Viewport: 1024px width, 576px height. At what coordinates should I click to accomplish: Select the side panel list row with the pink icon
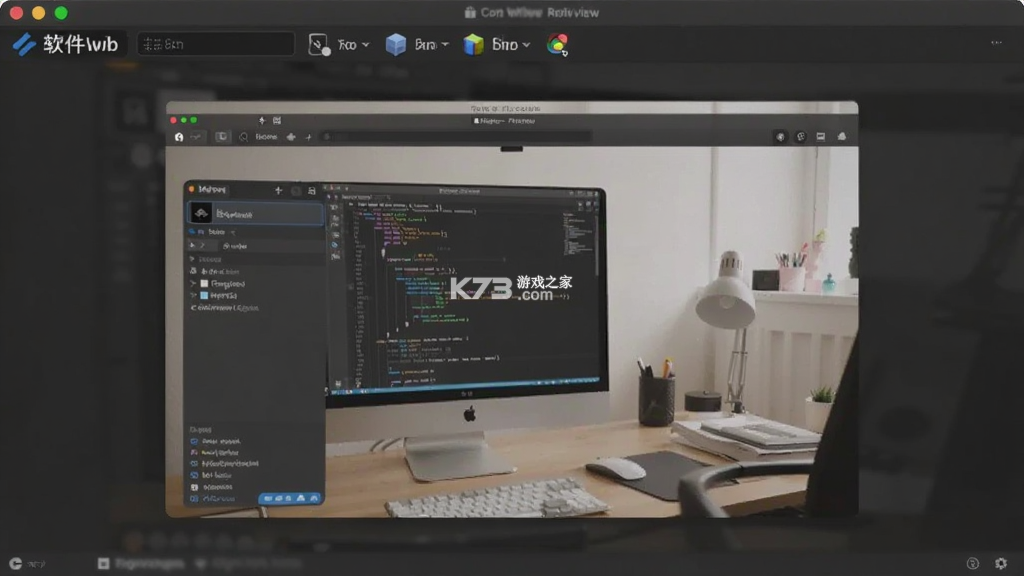[215, 453]
